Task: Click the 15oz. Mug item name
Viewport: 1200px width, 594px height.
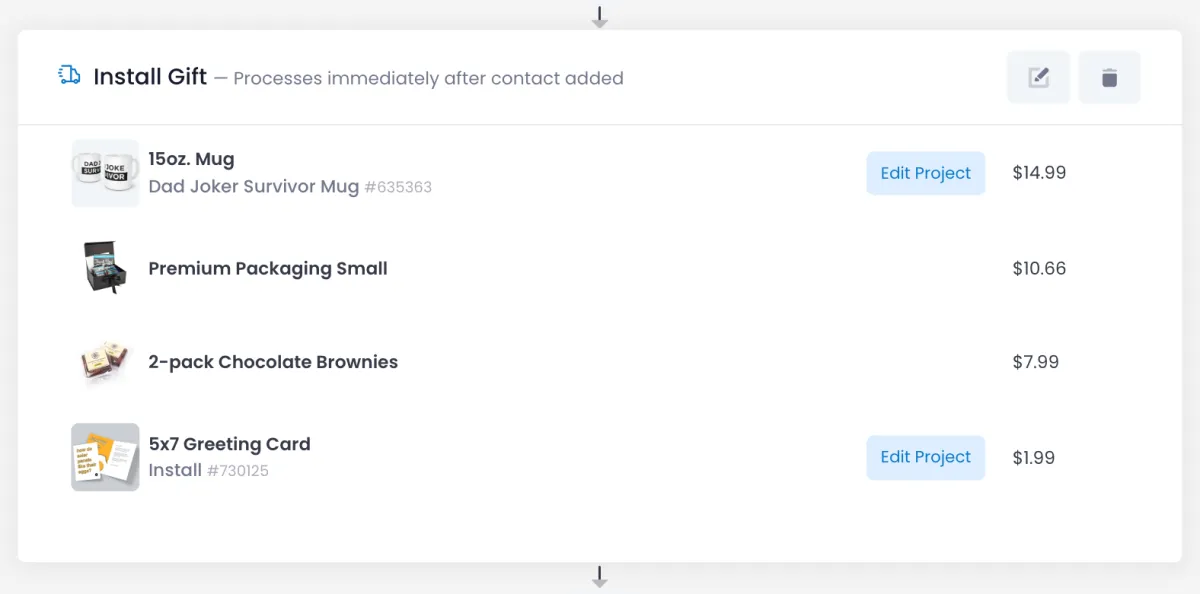Action: [191, 159]
